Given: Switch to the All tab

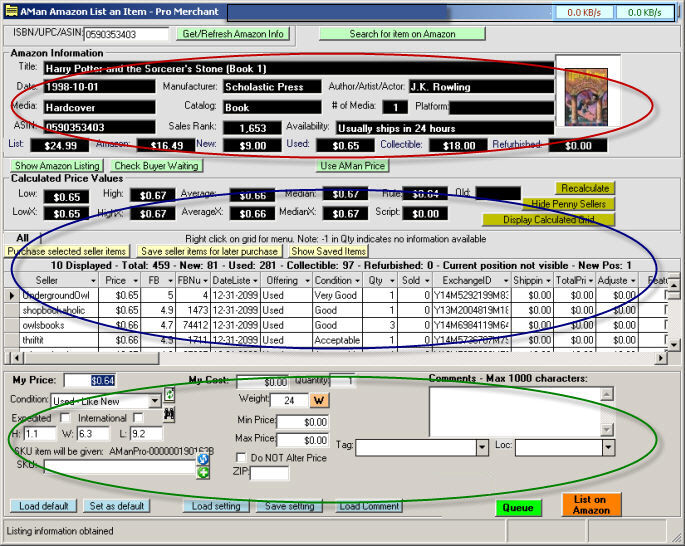Looking at the screenshot, I should [x=21, y=237].
